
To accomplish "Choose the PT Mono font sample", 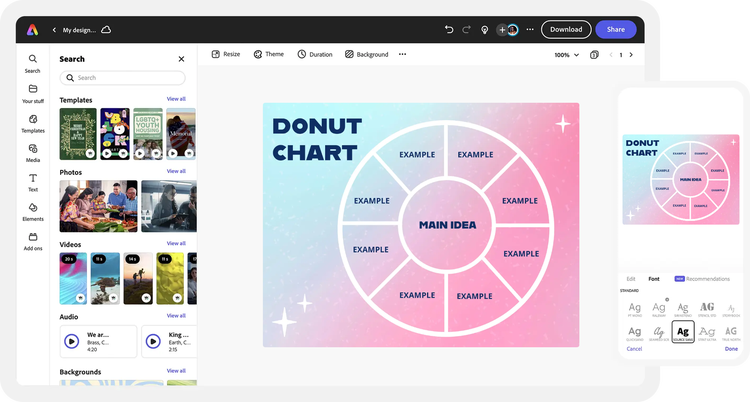I will (x=635, y=309).
